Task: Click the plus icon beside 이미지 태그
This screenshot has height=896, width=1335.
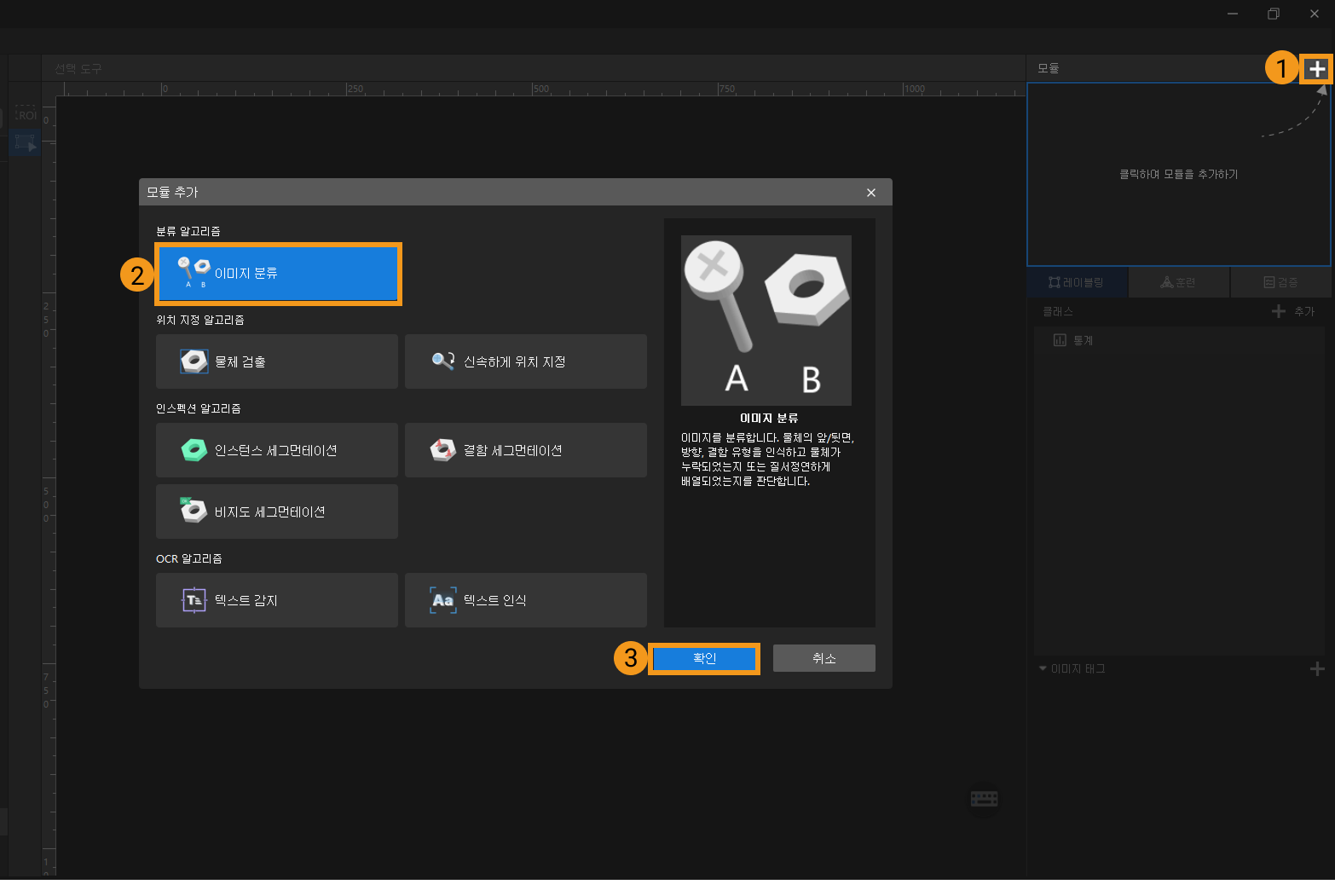Action: point(1317,669)
